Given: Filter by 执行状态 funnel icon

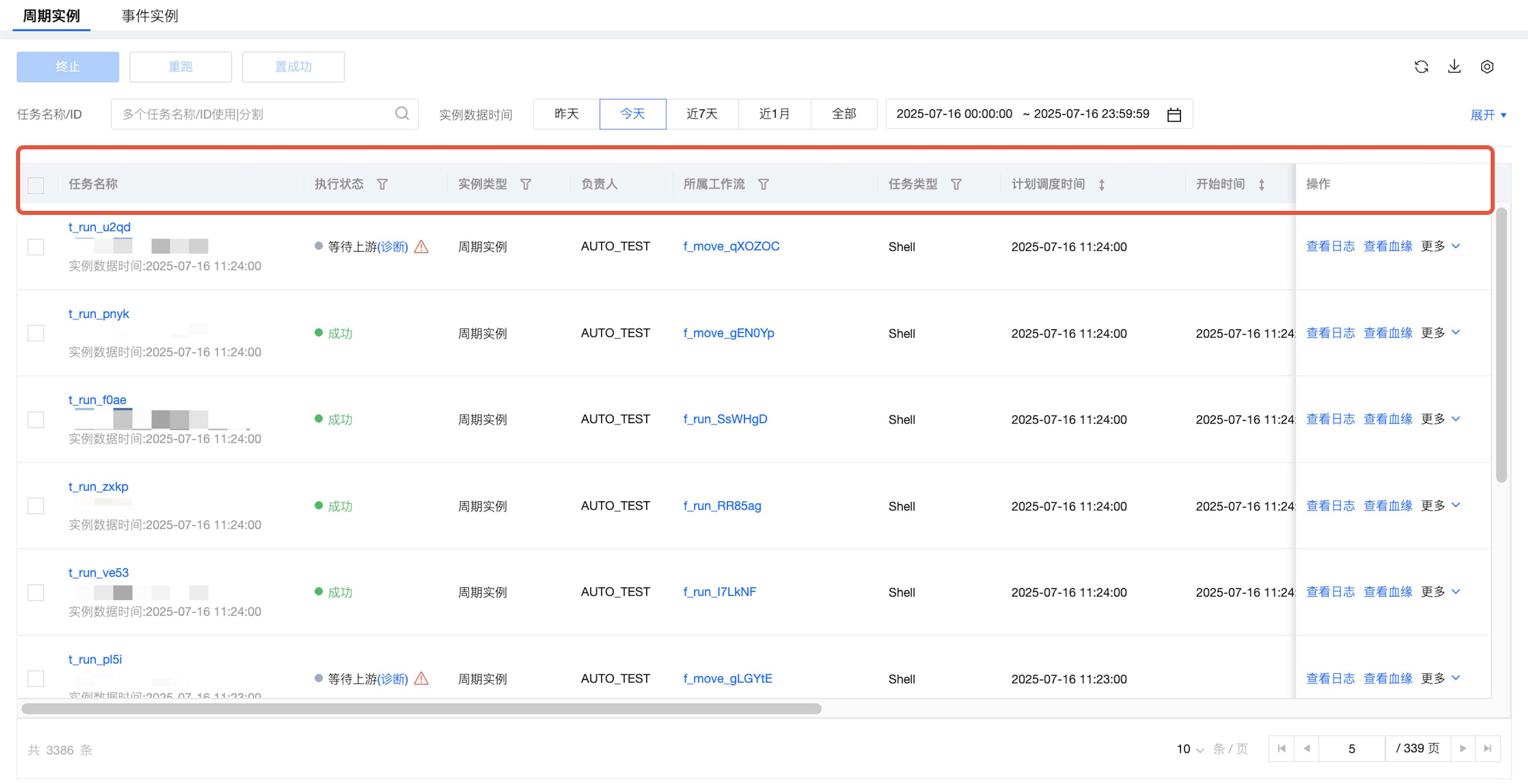Looking at the screenshot, I should pos(383,185).
